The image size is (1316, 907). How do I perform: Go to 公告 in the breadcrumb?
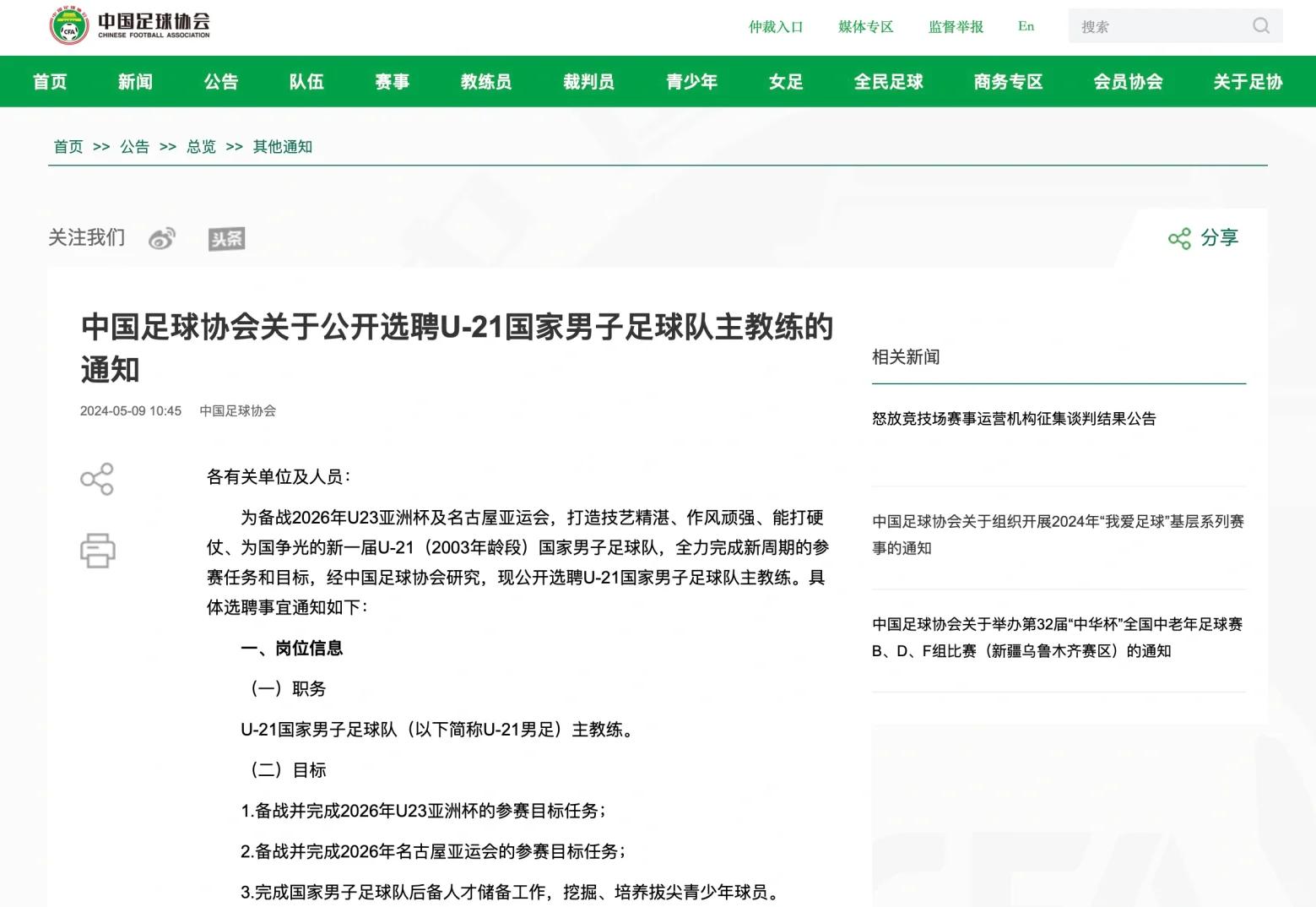135,147
